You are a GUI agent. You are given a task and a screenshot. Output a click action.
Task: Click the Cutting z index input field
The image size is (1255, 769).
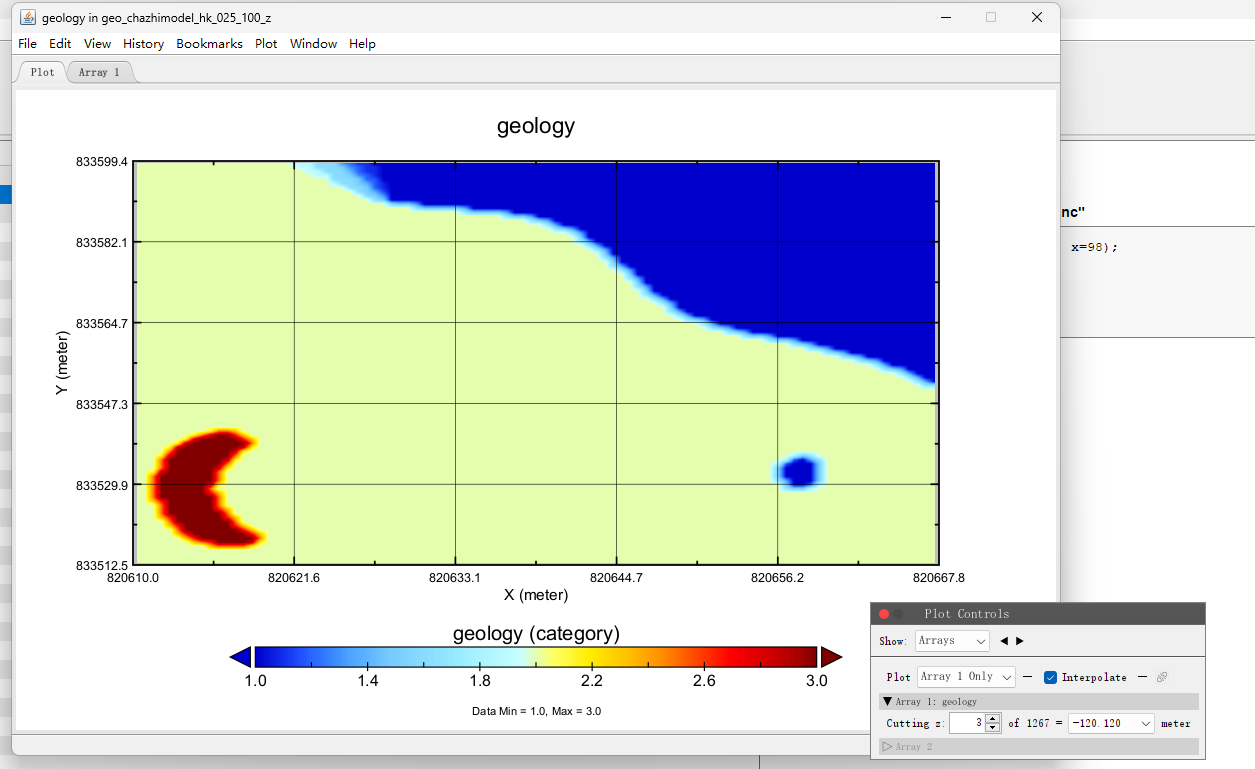[966, 723]
